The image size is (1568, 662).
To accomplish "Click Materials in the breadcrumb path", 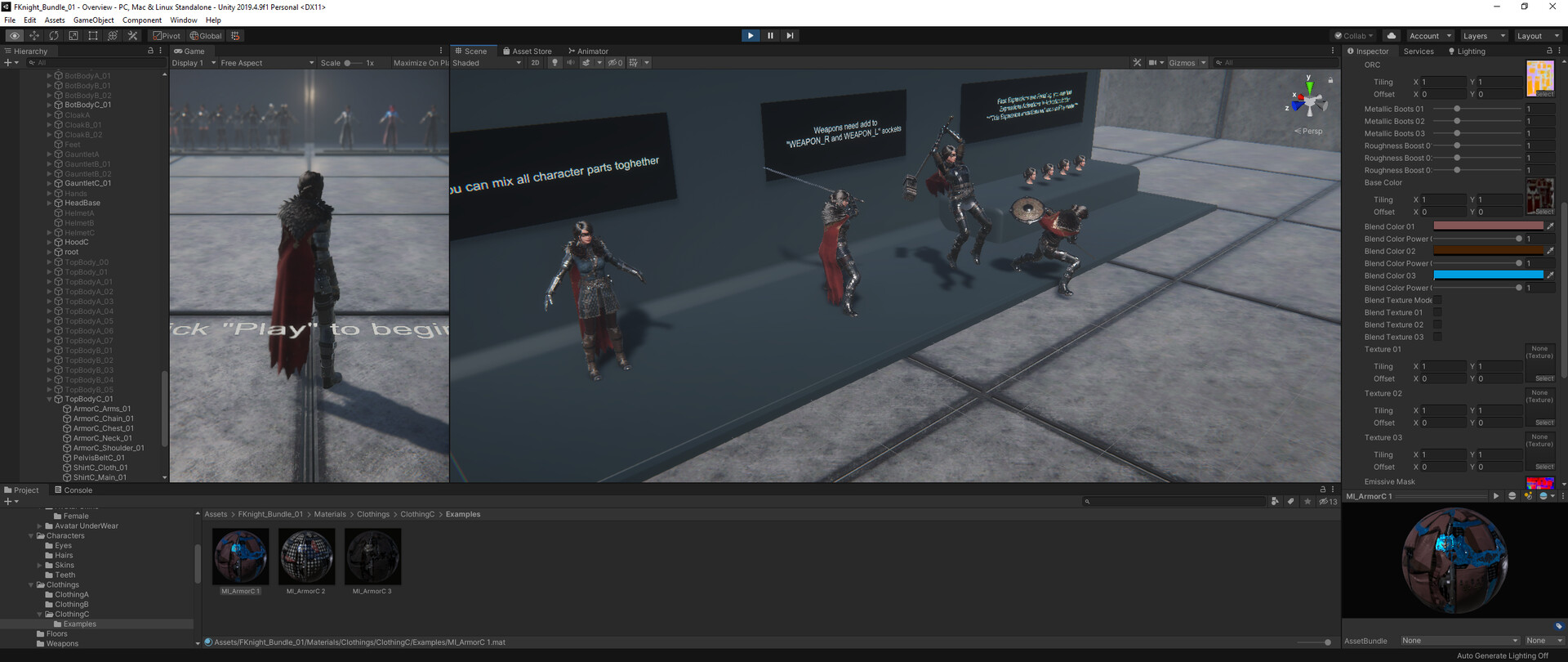I will coord(330,514).
